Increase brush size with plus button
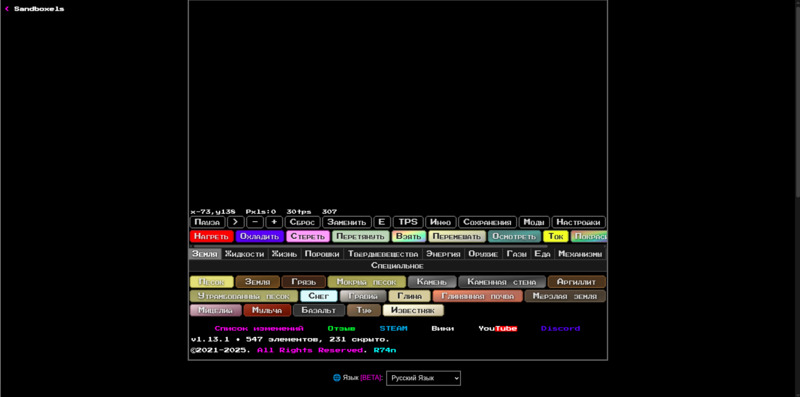 [x=274, y=222]
